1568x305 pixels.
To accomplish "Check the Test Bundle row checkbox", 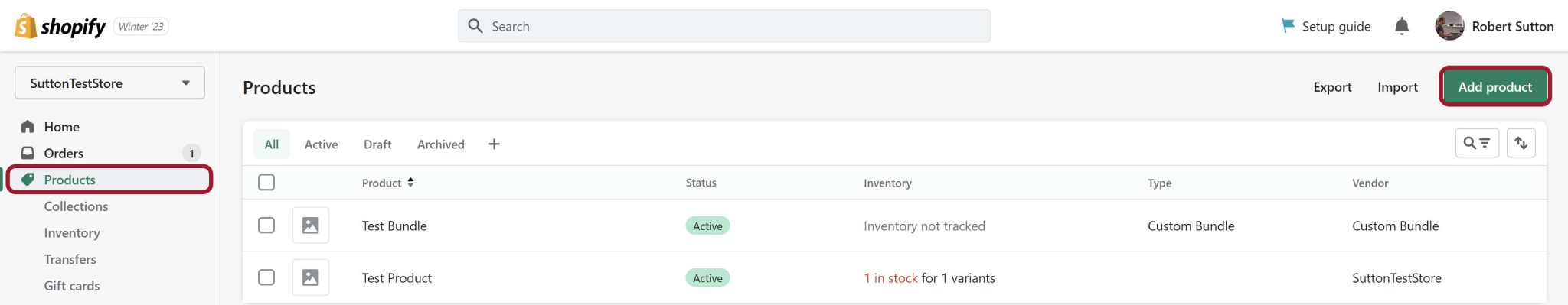I will pos(266,226).
